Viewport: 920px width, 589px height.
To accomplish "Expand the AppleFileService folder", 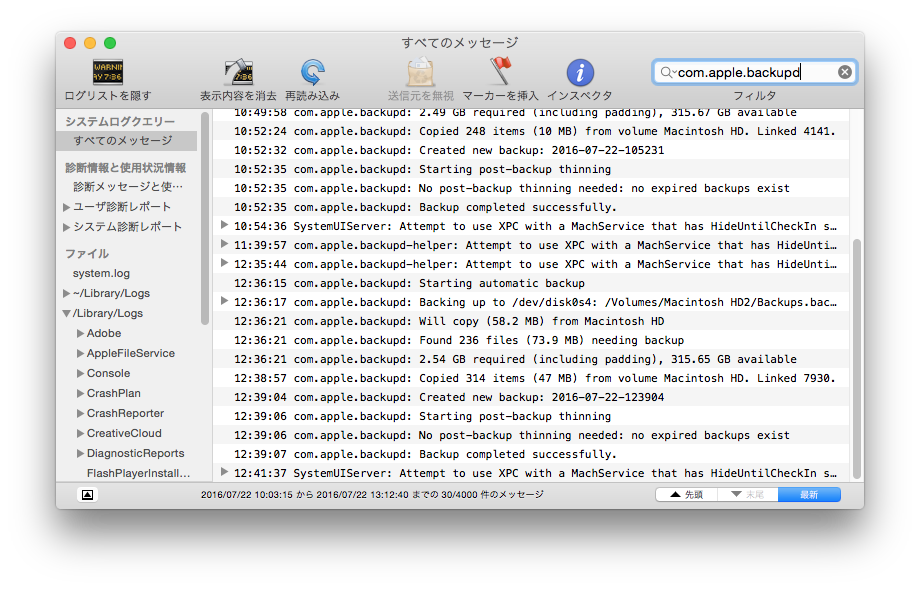I will click(80, 353).
